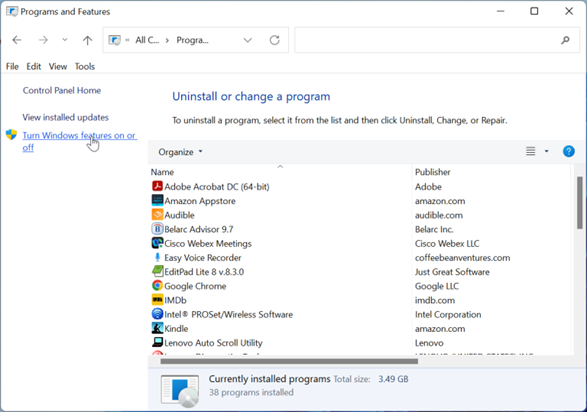Click the coffeebeanventures.com publisher cell
Image resolution: width=587 pixels, height=412 pixels.
click(x=462, y=258)
